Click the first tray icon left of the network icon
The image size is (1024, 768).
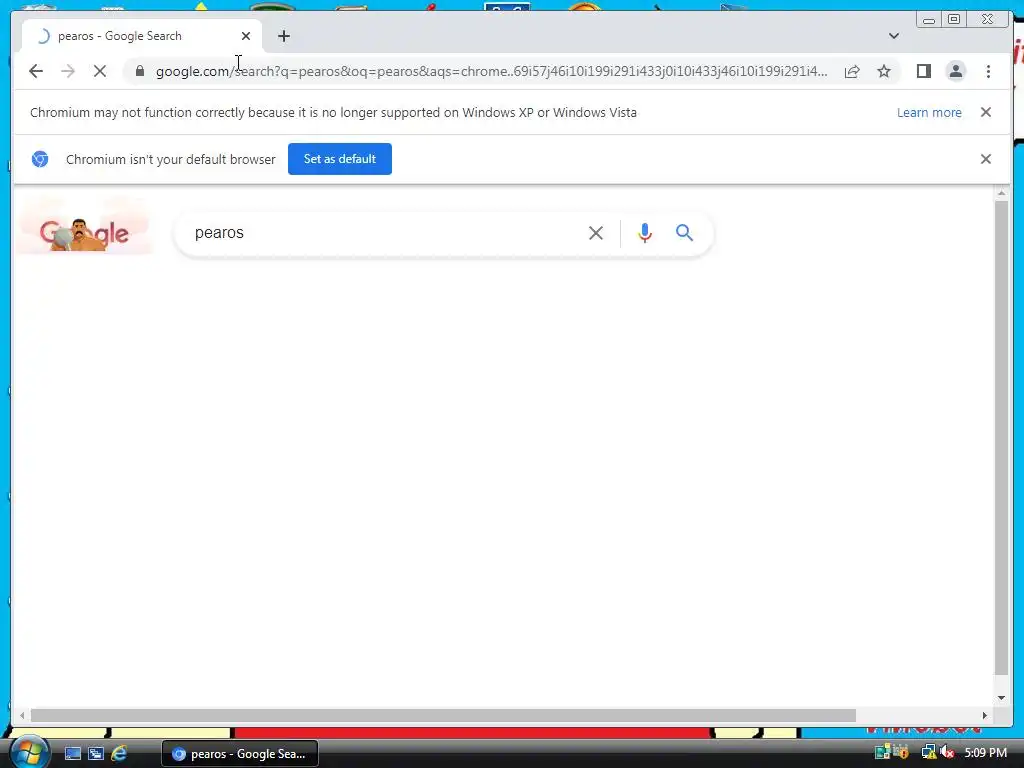901,752
